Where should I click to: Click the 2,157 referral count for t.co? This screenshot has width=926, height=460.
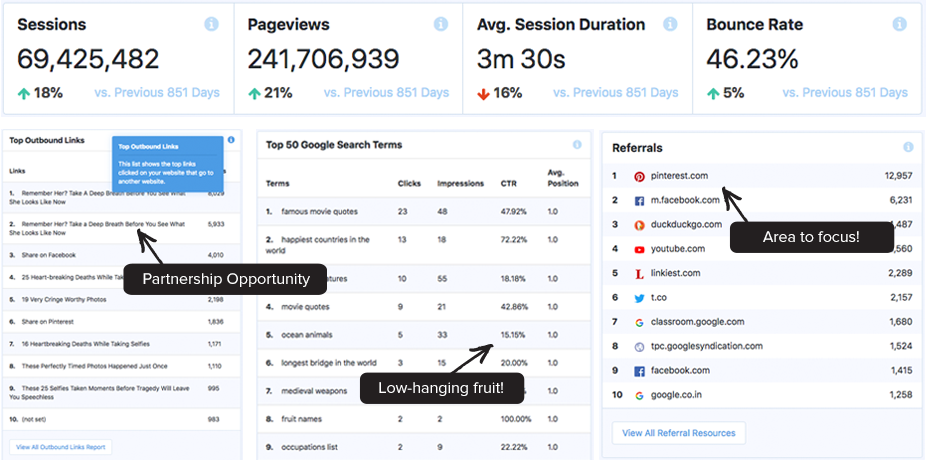tap(901, 298)
